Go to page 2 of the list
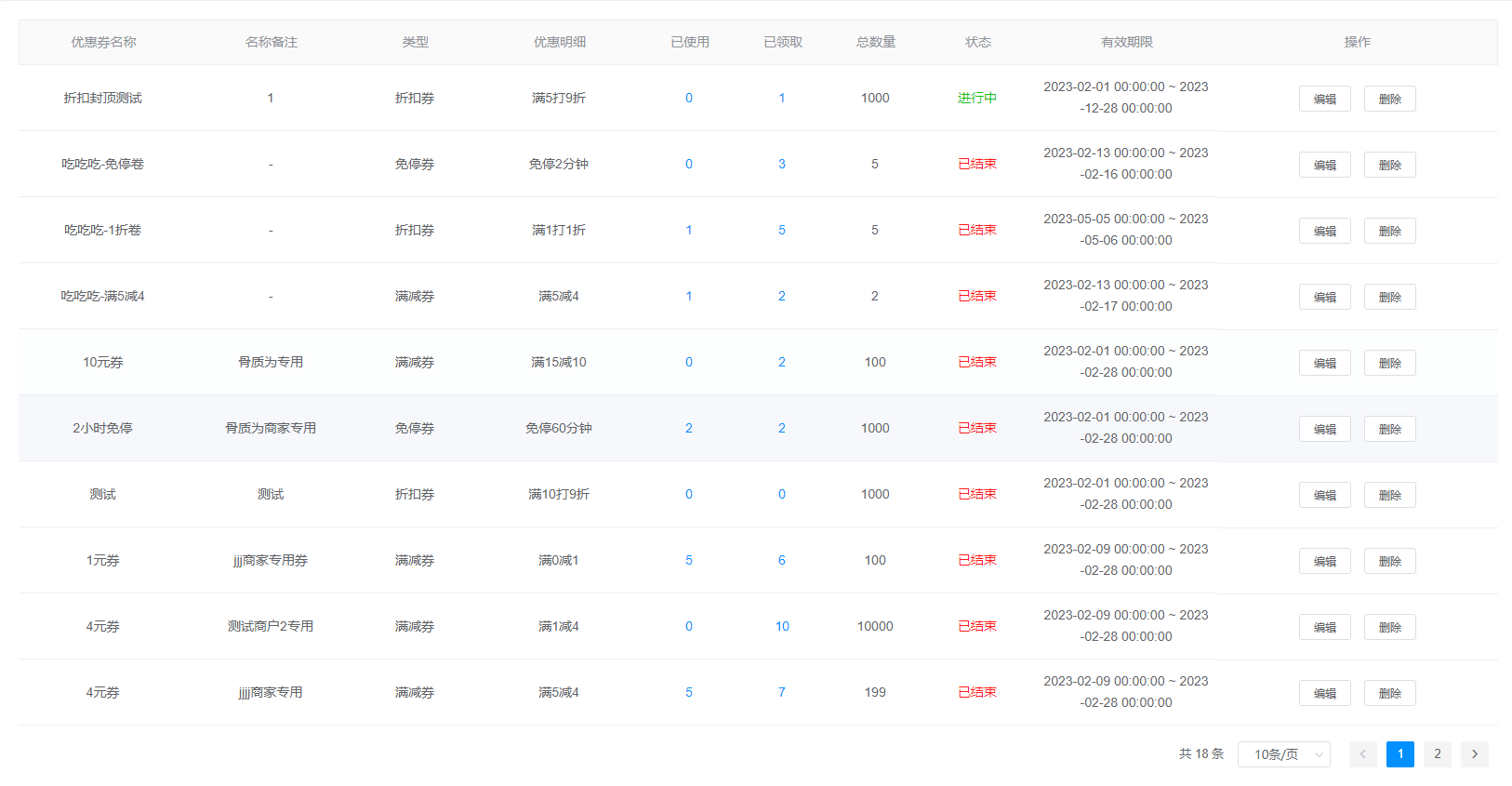The width and height of the screenshot is (1512, 786). [1437, 754]
